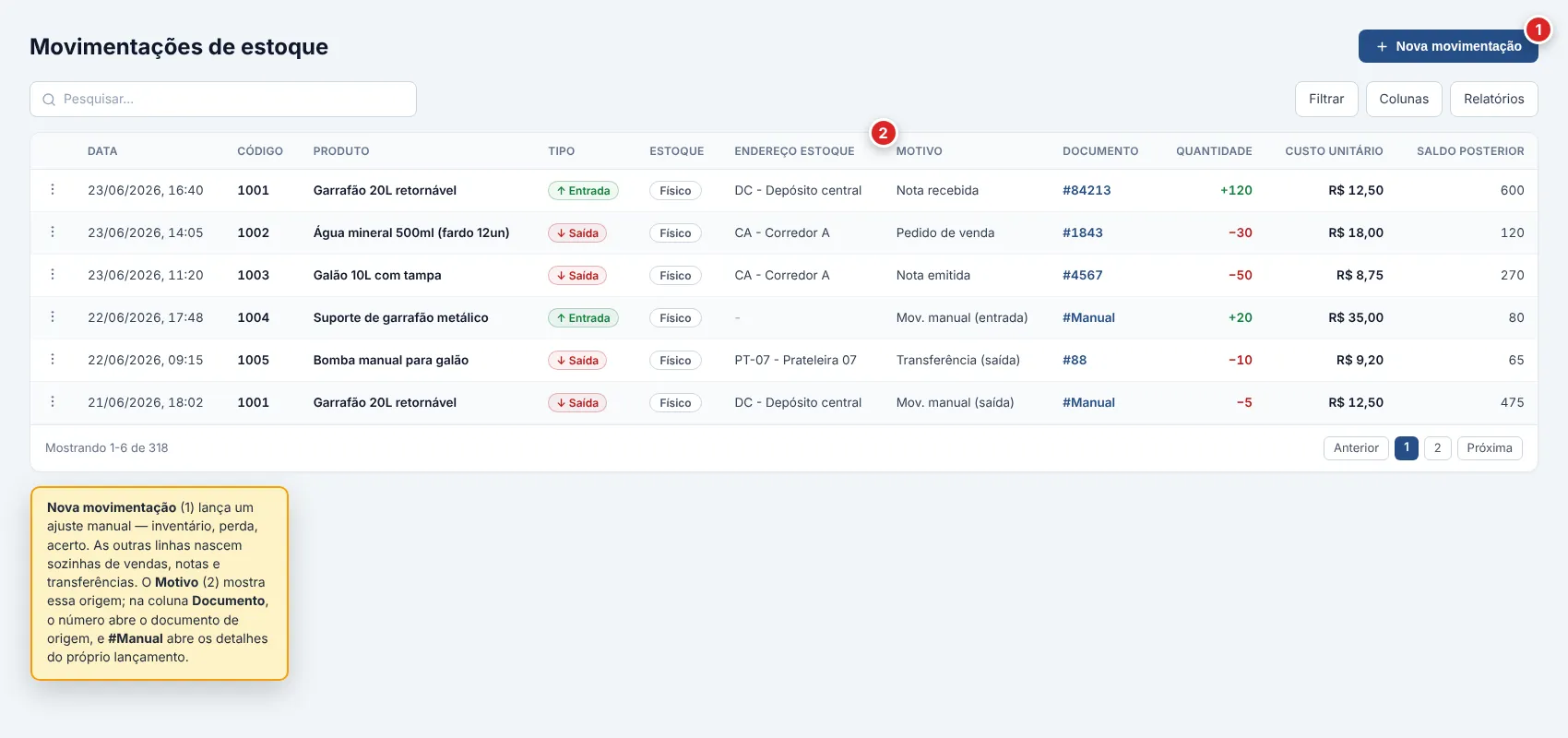Open row menu for Suporte de garrafão metálico
The height and width of the screenshot is (738, 1568).
53,317
